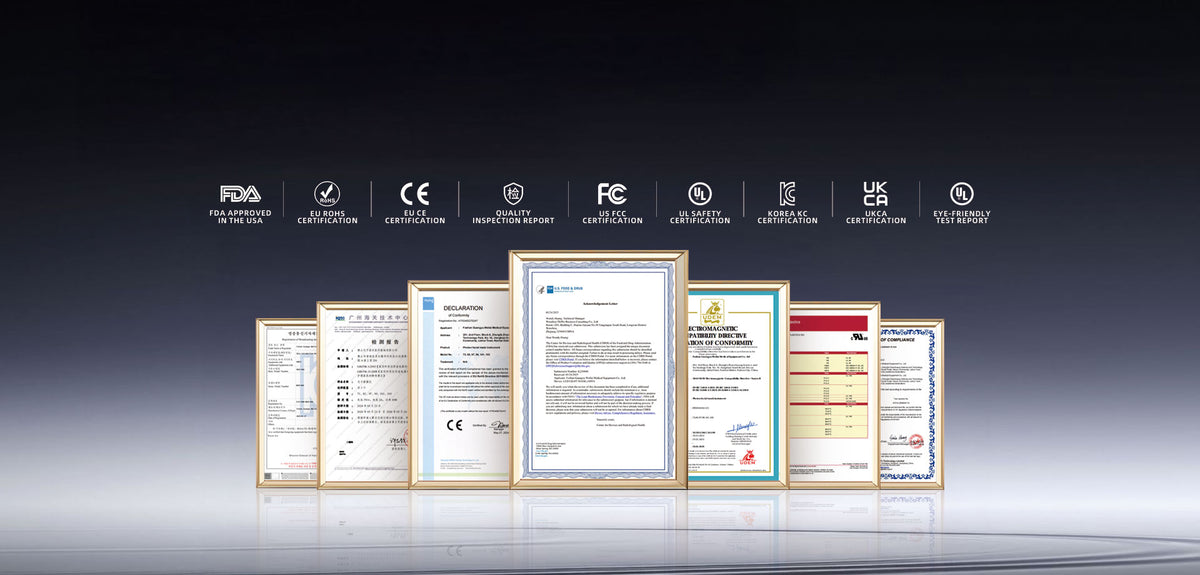The width and height of the screenshot is (1200, 575).
Task: Open the certificate with the red table
Action: coord(834,394)
